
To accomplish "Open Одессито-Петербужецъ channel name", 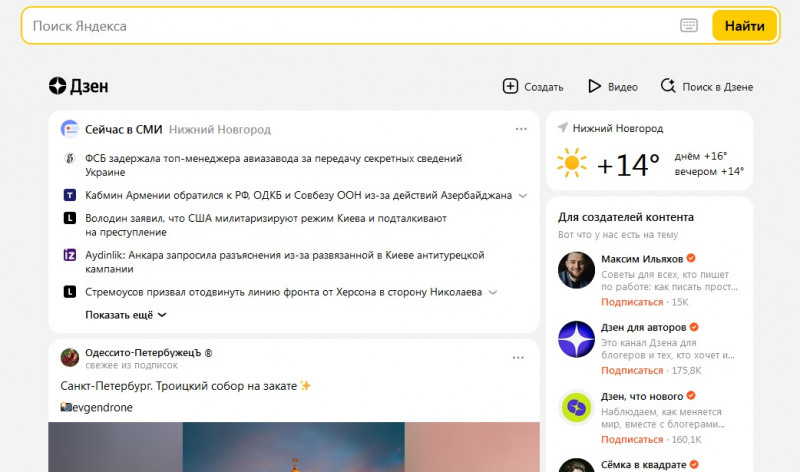I will coord(148,353).
